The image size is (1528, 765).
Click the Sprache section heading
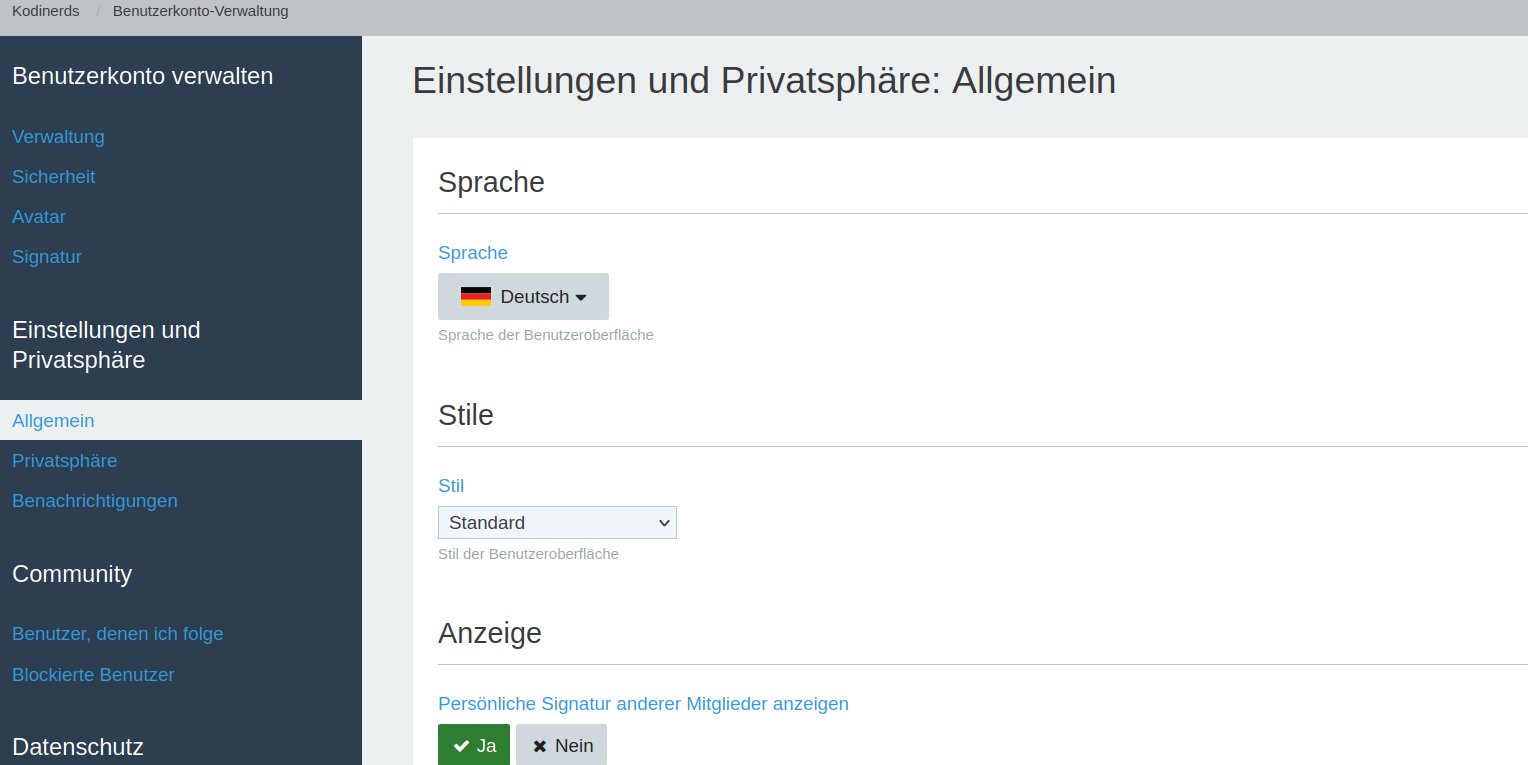click(x=491, y=182)
